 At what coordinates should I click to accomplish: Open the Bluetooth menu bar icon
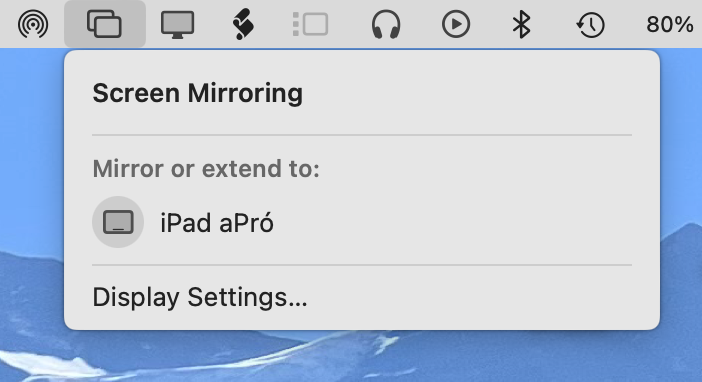click(522, 24)
